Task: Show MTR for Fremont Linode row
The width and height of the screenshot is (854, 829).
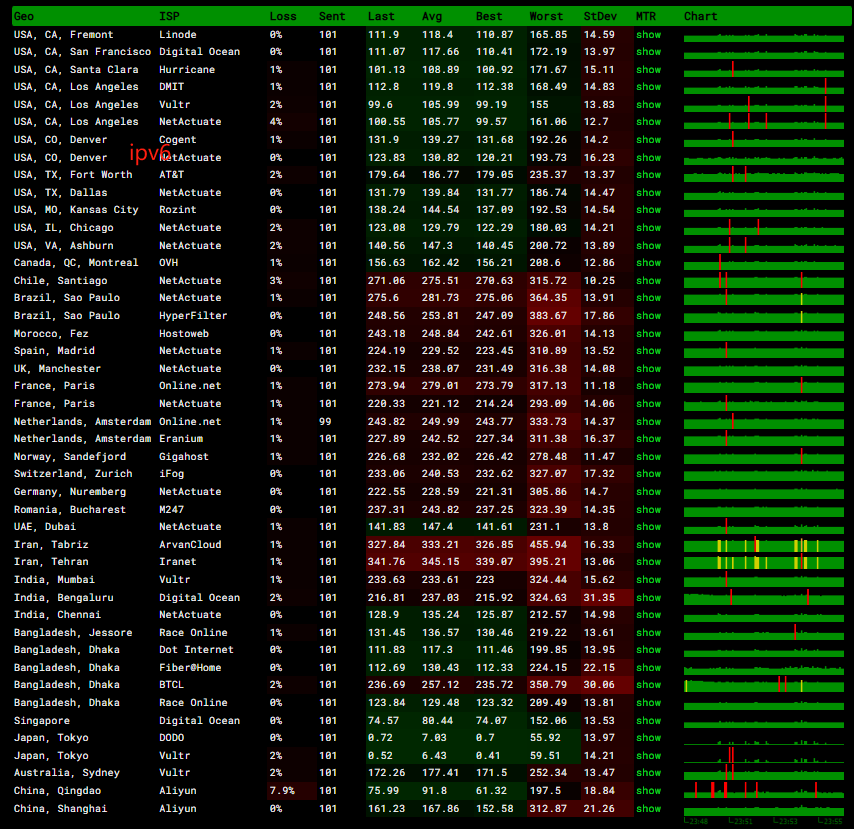Action: 649,34
